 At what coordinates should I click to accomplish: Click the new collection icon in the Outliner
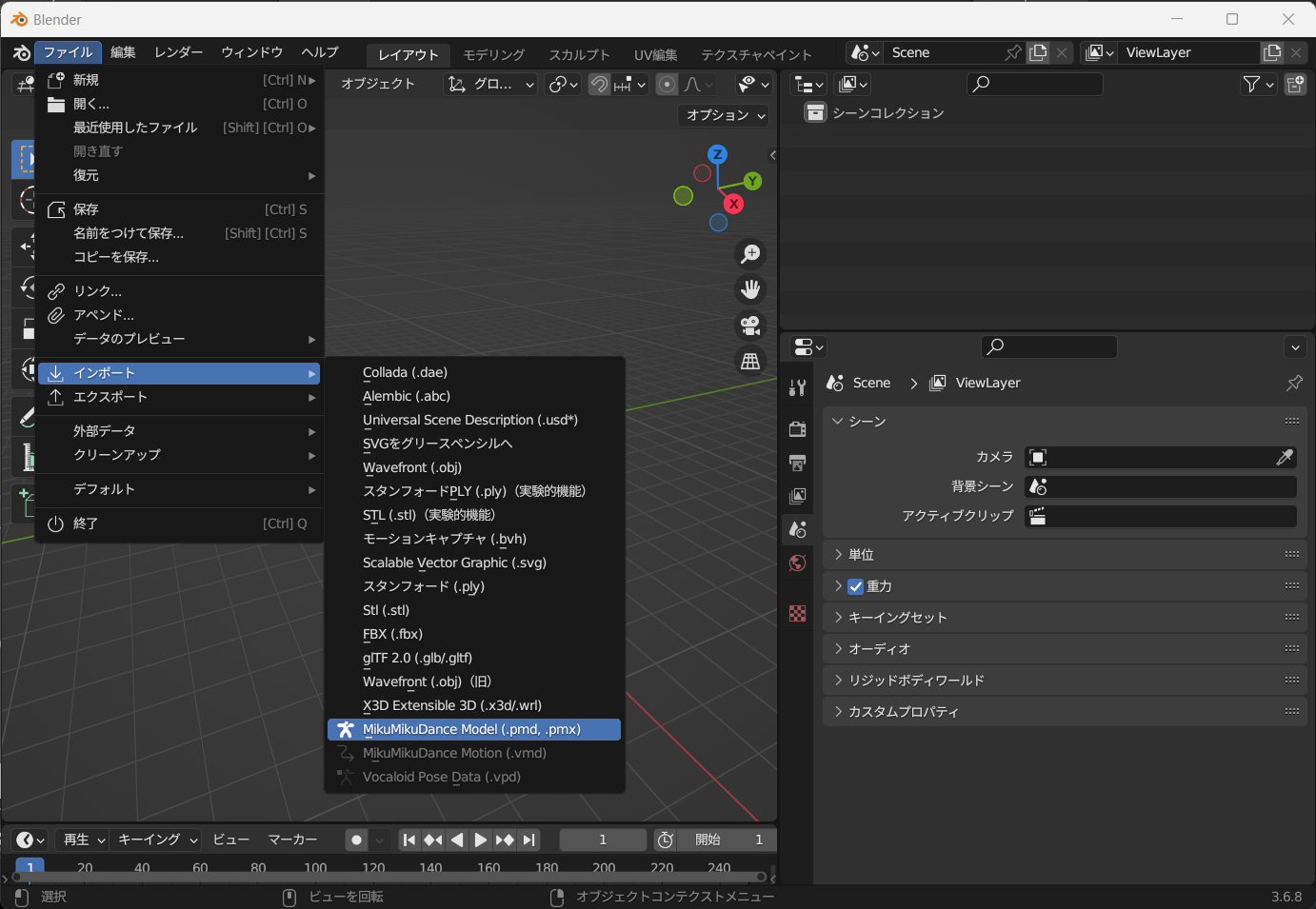tap(1294, 84)
